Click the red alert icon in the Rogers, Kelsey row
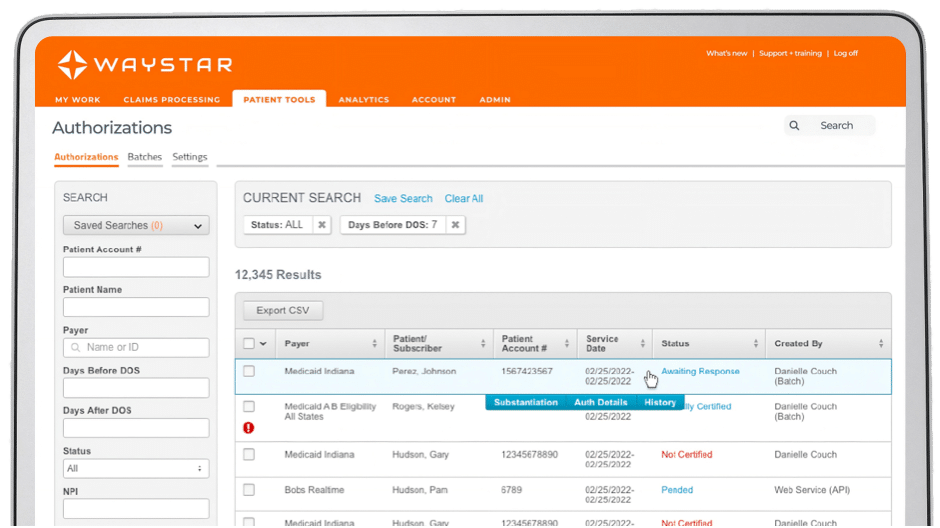Image resolution: width=940 pixels, height=528 pixels. click(x=248, y=428)
